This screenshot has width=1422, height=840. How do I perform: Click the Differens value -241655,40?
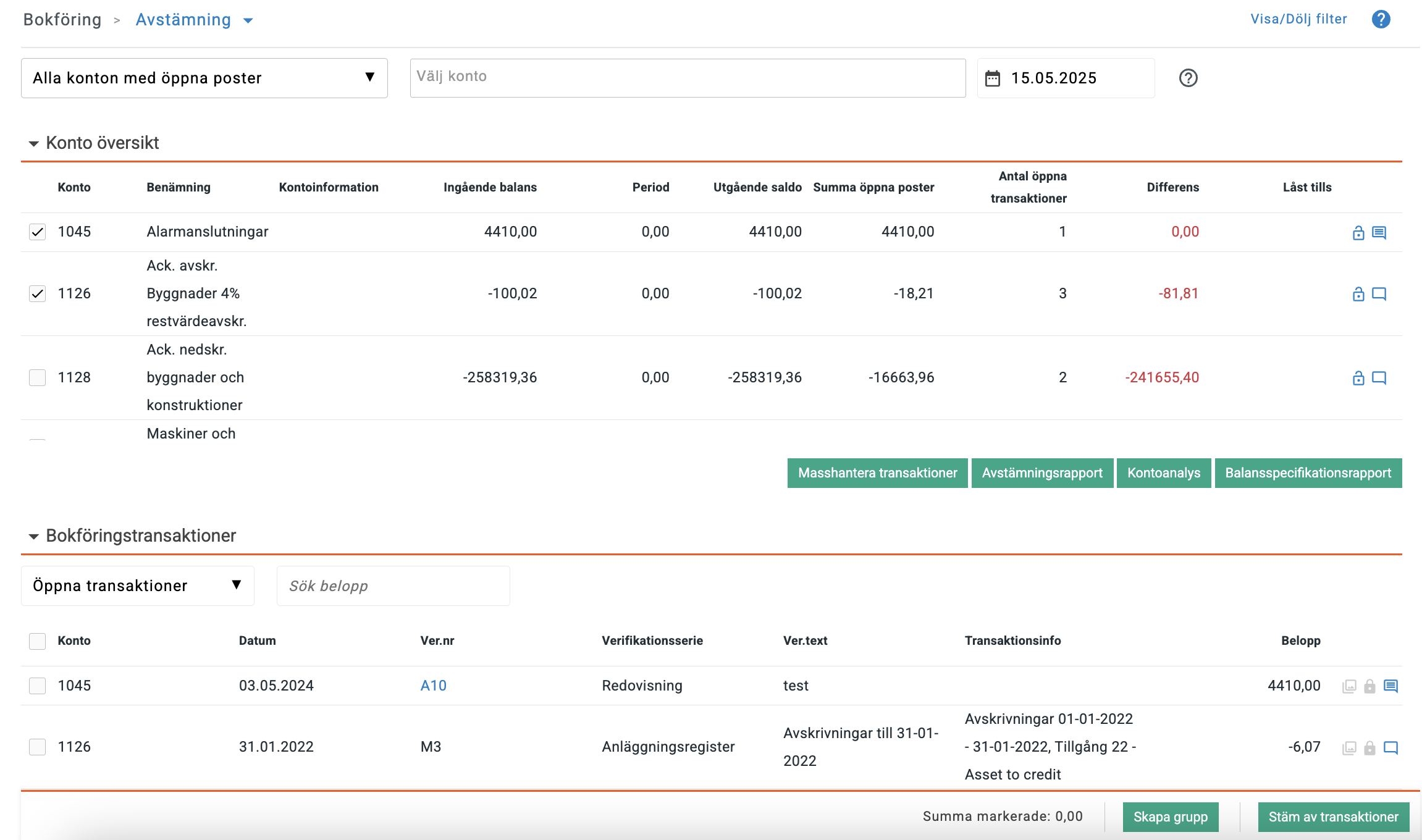[x=1162, y=377]
